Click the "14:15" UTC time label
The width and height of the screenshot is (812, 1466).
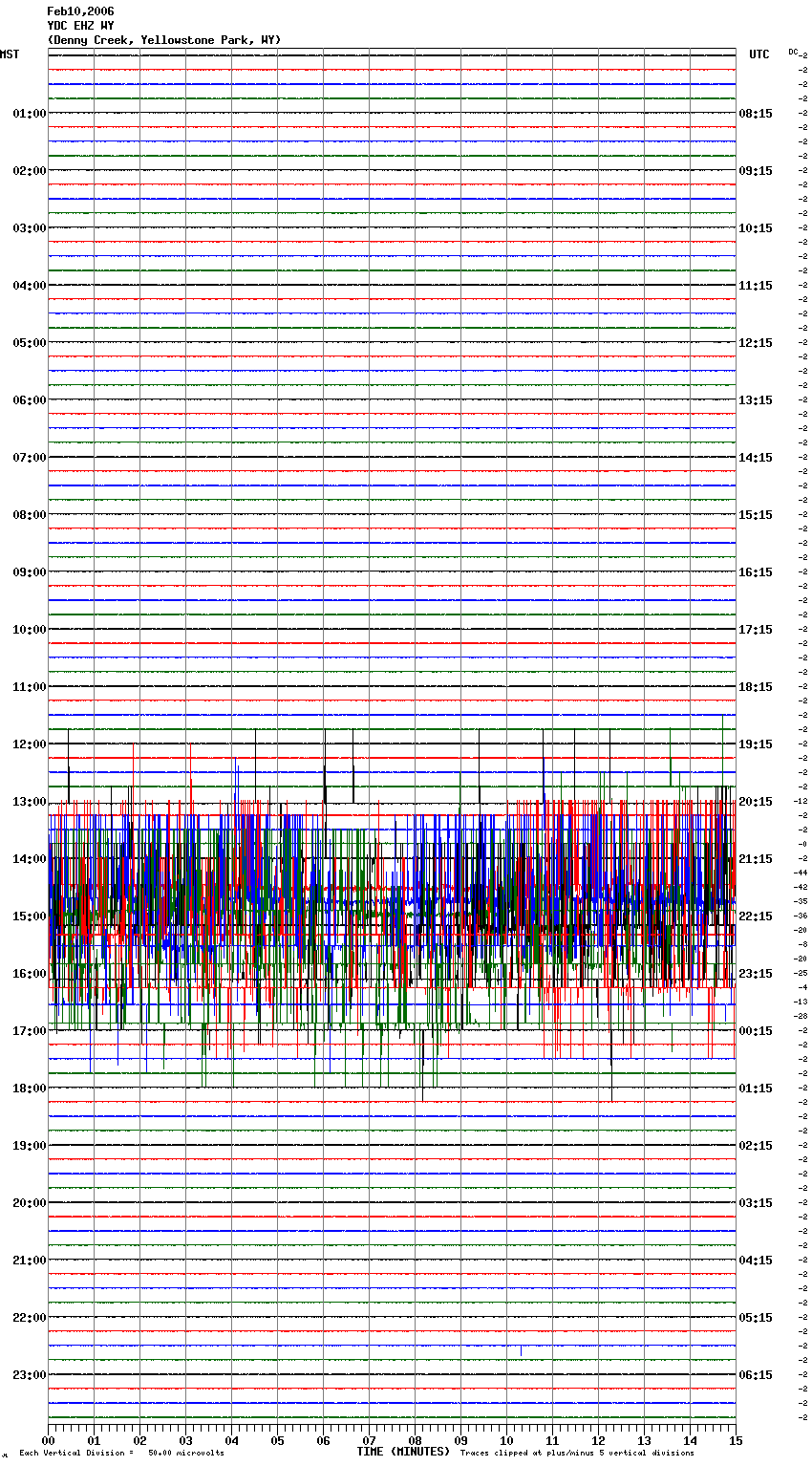[x=756, y=458]
